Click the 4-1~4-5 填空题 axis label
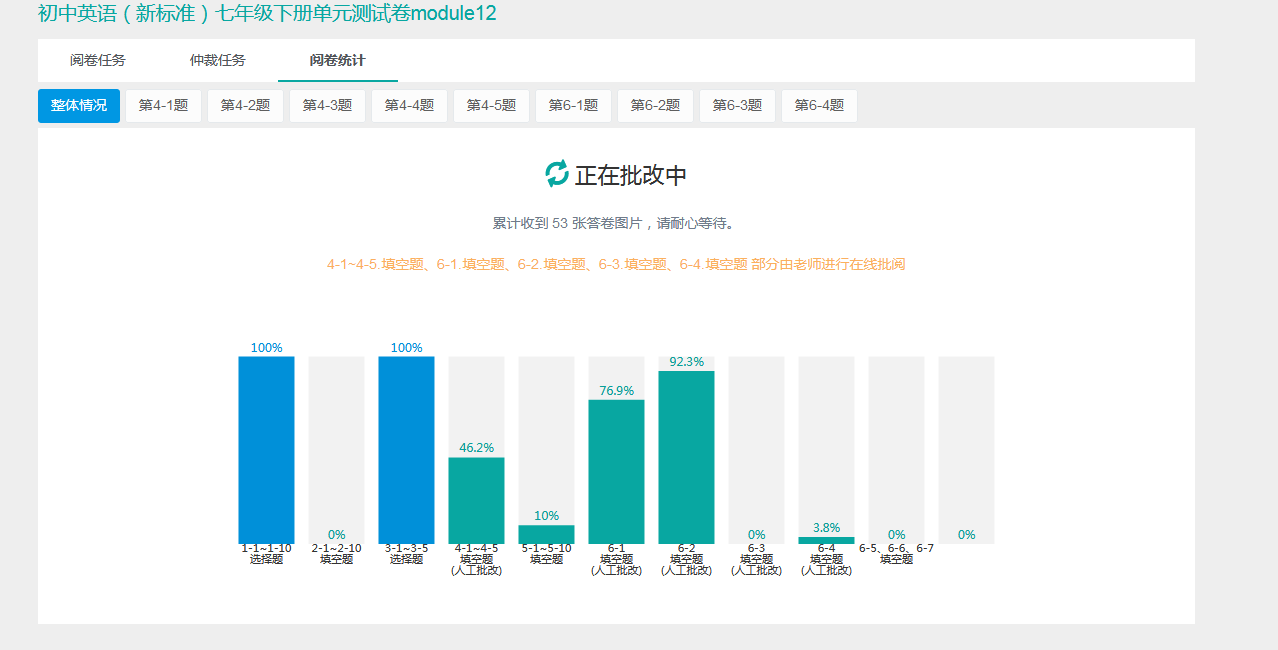Viewport: 1278px width, 650px height. click(476, 560)
